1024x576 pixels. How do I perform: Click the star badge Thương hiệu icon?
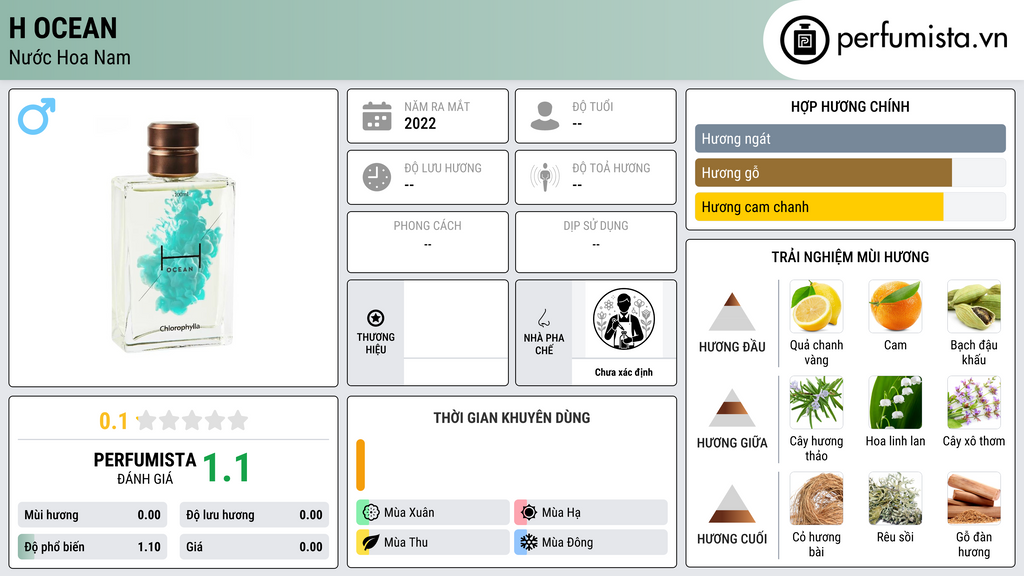[376, 318]
